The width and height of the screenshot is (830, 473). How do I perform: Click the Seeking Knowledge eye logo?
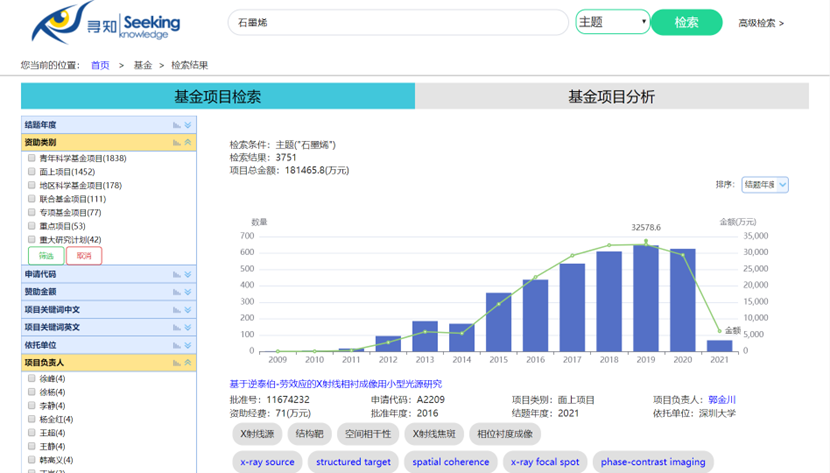click(x=106, y=22)
